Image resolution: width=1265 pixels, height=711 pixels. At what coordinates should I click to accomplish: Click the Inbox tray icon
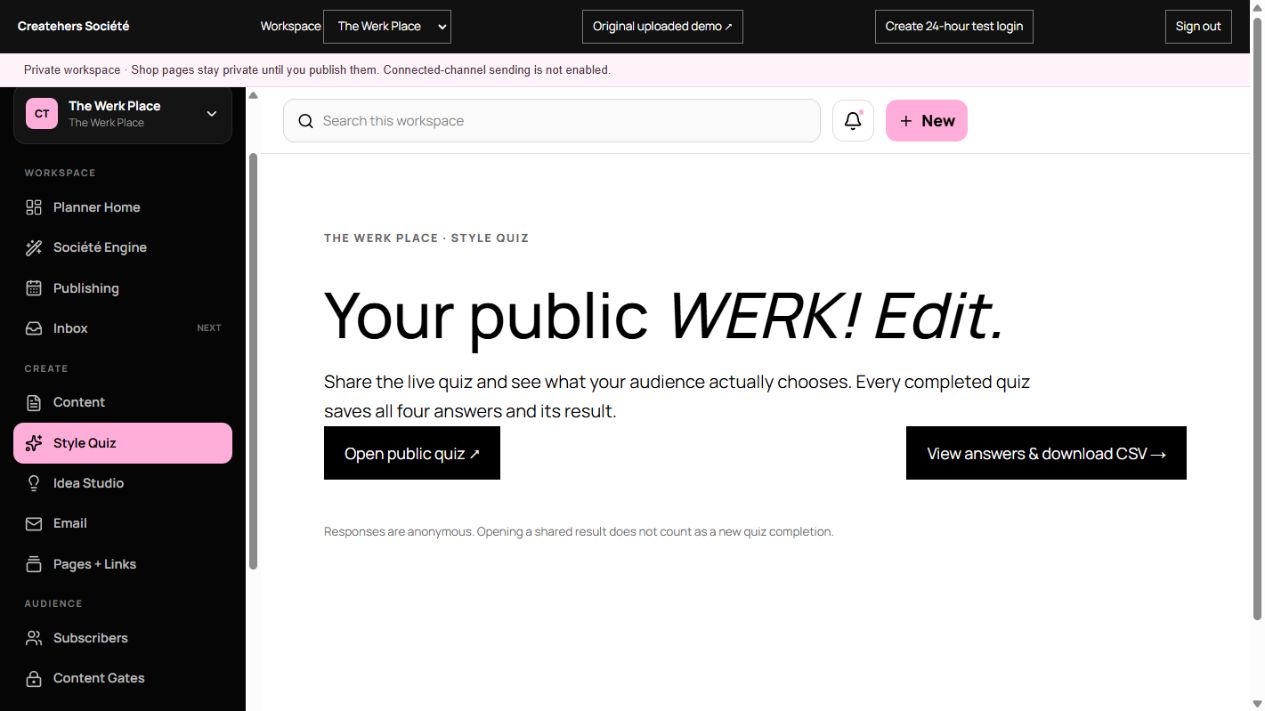pyautogui.click(x=34, y=328)
